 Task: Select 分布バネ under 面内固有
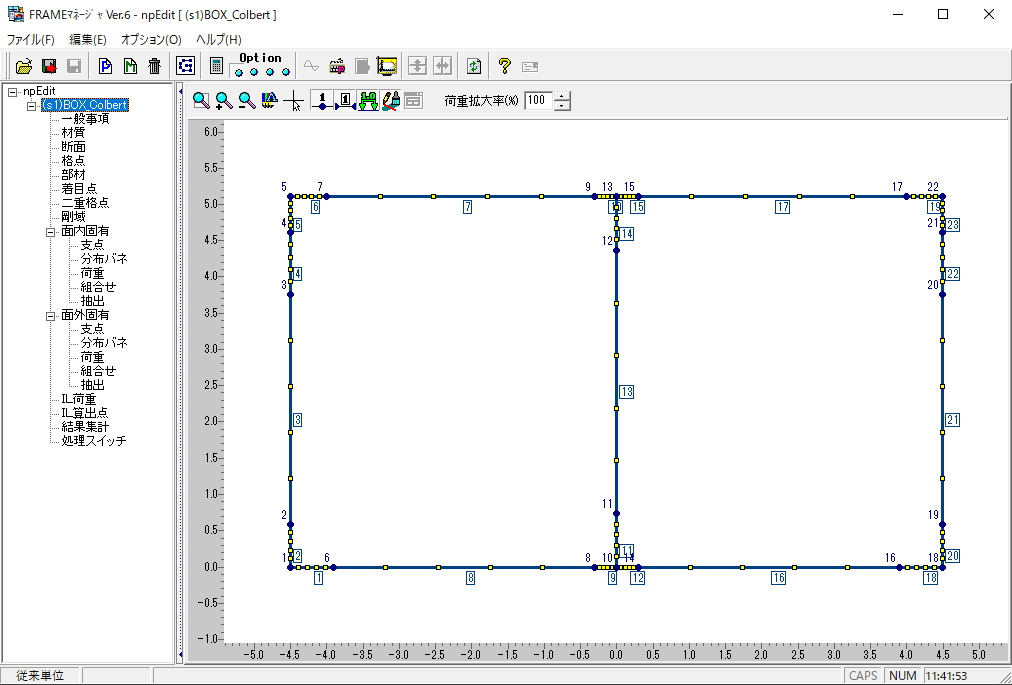click(x=104, y=259)
